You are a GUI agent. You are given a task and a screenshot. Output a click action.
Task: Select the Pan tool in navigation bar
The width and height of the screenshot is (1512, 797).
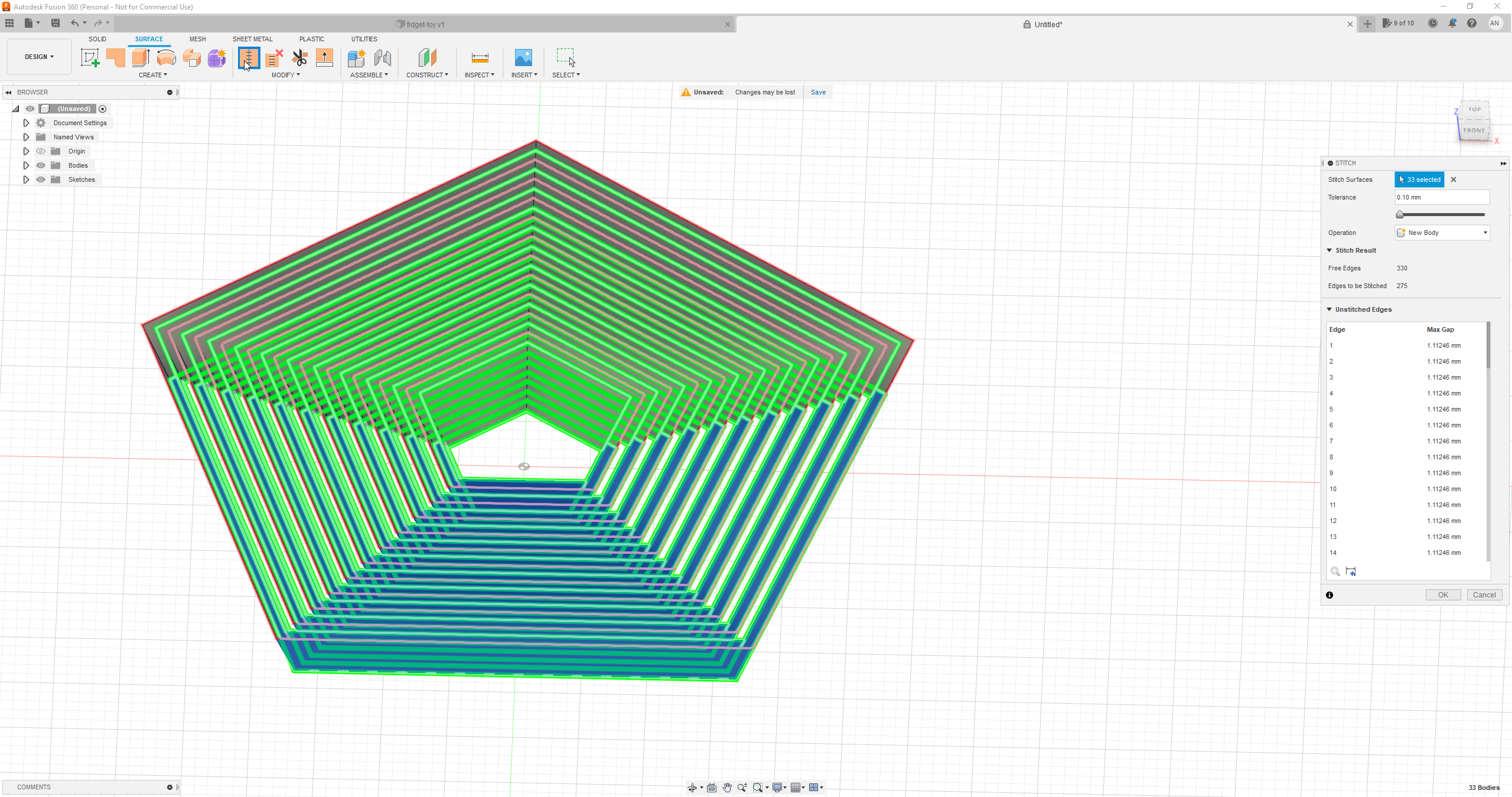pos(726,787)
